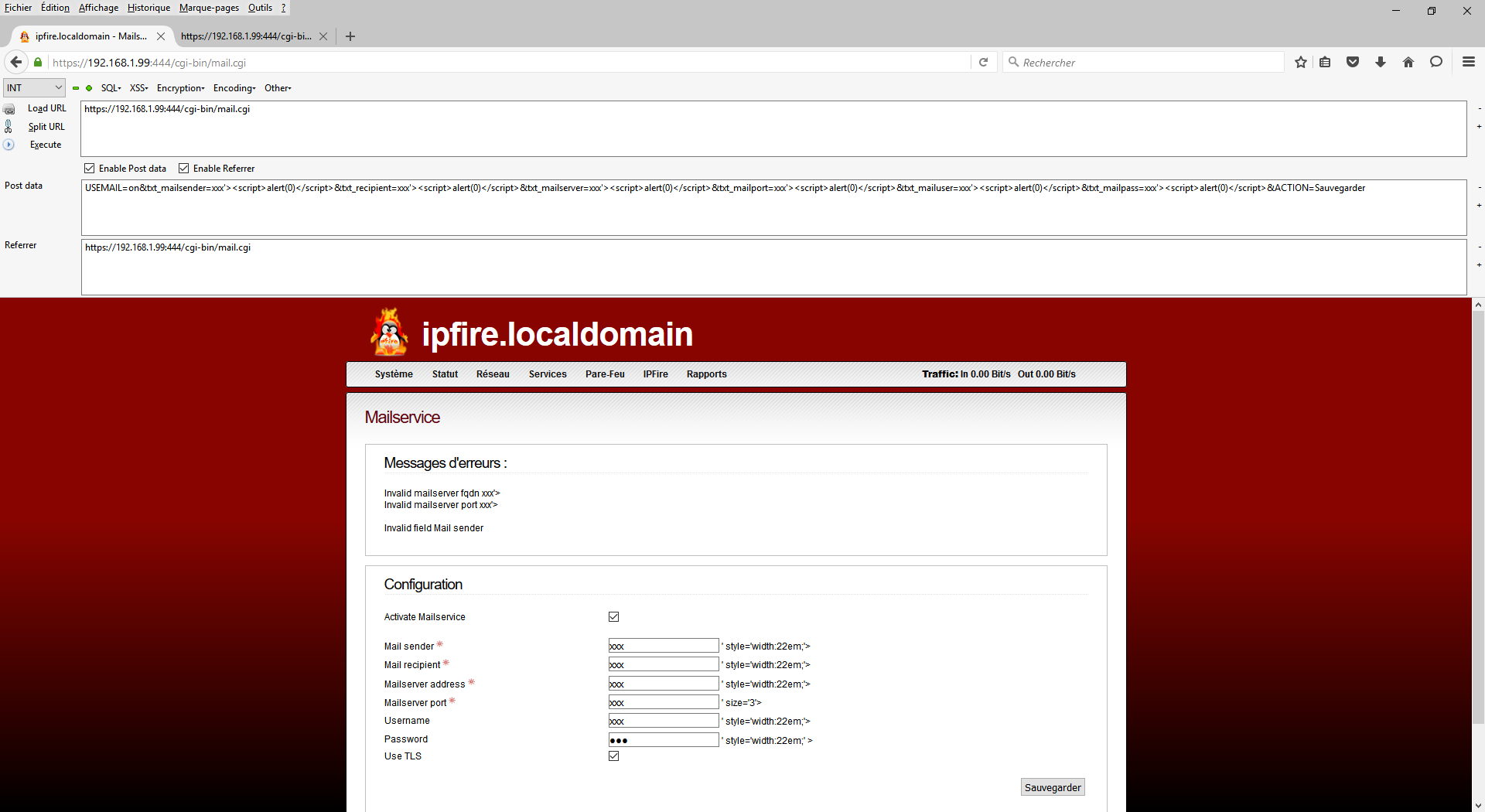Reload the page with the refresh icon
This screenshot has width=1485, height=812.
click(x=983, y=62)
